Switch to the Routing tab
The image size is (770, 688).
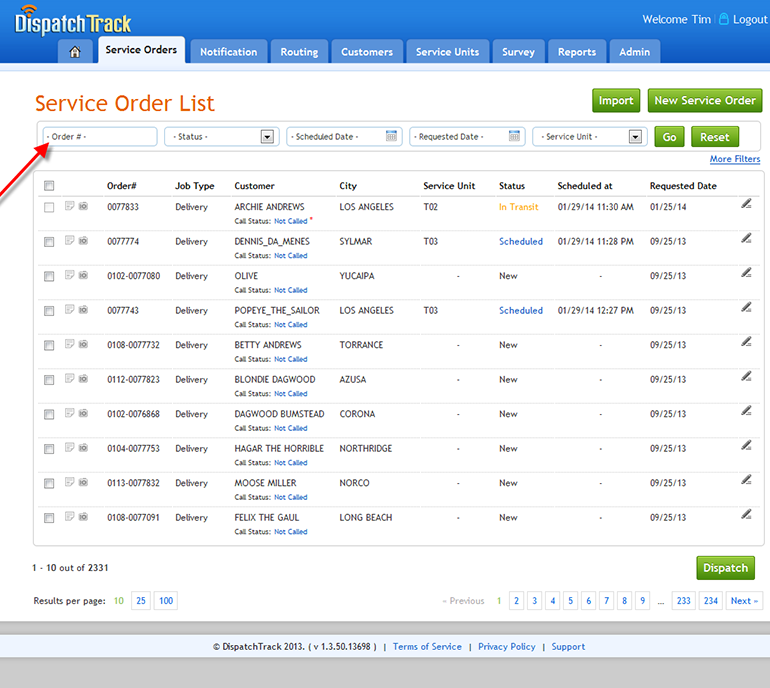tap(299, 52)
